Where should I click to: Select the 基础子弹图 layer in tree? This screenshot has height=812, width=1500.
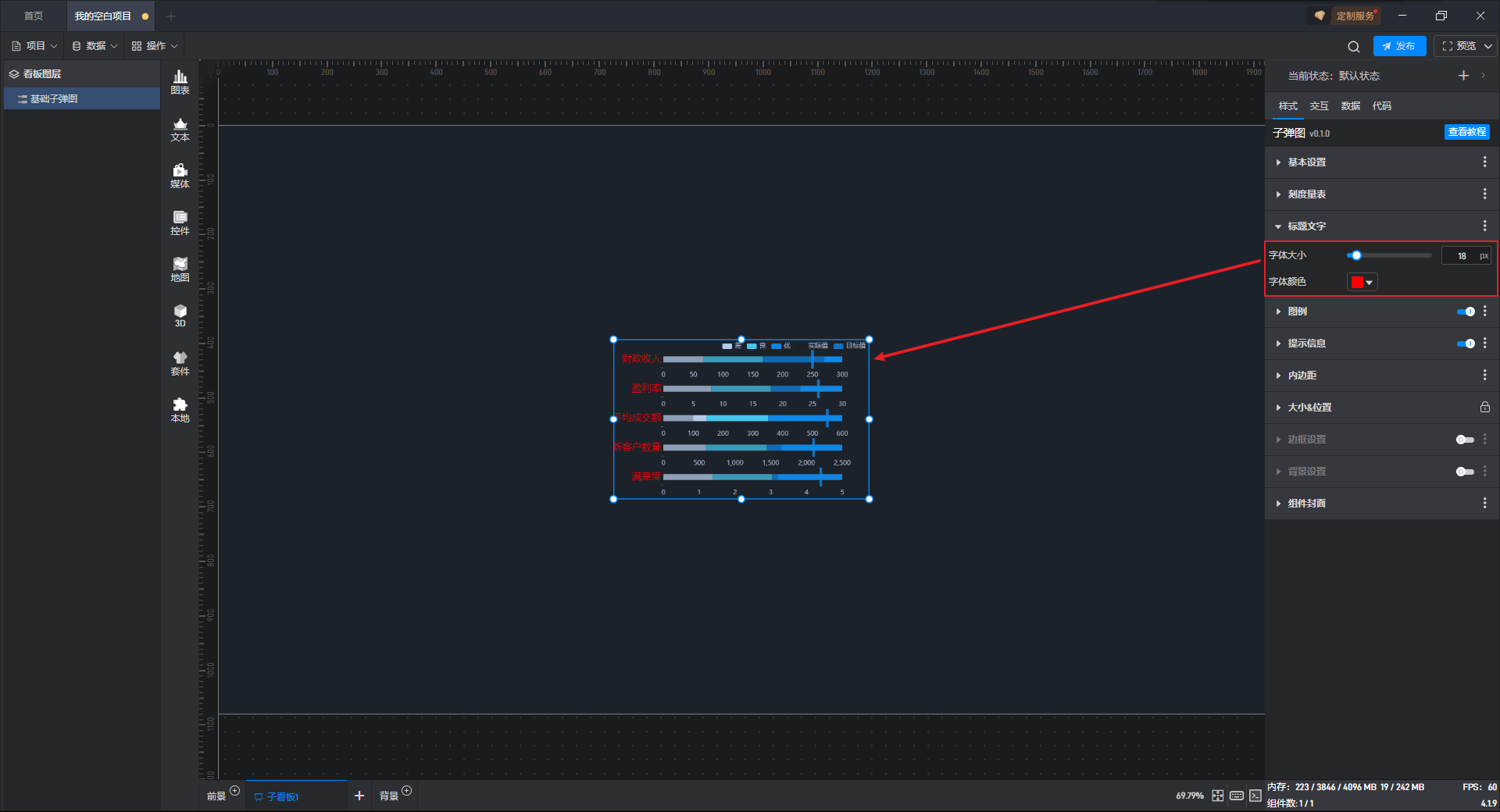coord(82,98)
